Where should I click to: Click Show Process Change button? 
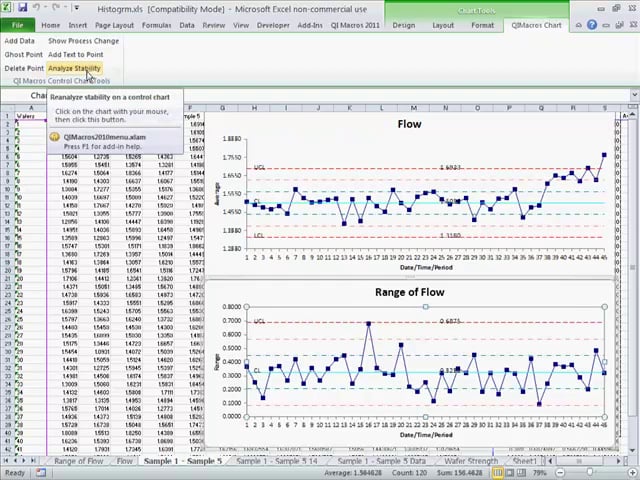[84, 41]
